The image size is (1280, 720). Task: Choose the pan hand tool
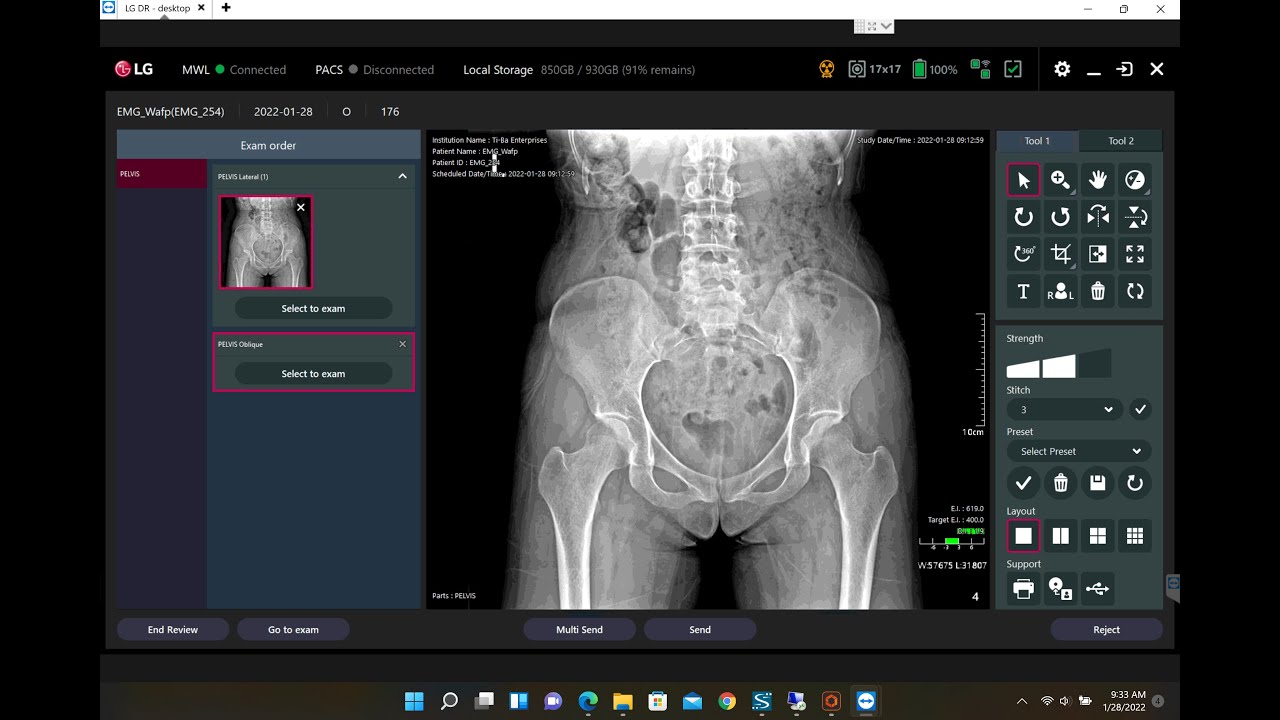coord(1098,180)
